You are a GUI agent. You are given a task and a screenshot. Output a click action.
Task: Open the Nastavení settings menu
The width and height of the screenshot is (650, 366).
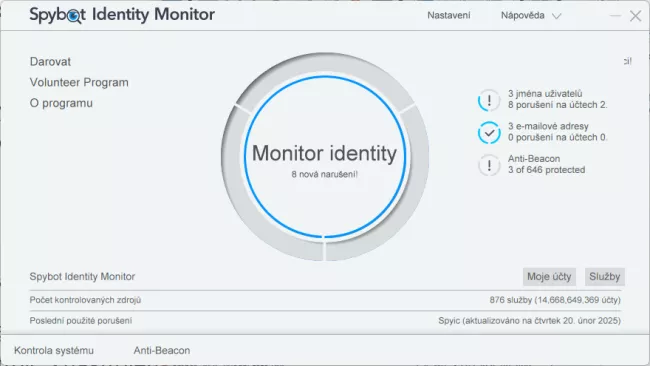click(449, 15)
